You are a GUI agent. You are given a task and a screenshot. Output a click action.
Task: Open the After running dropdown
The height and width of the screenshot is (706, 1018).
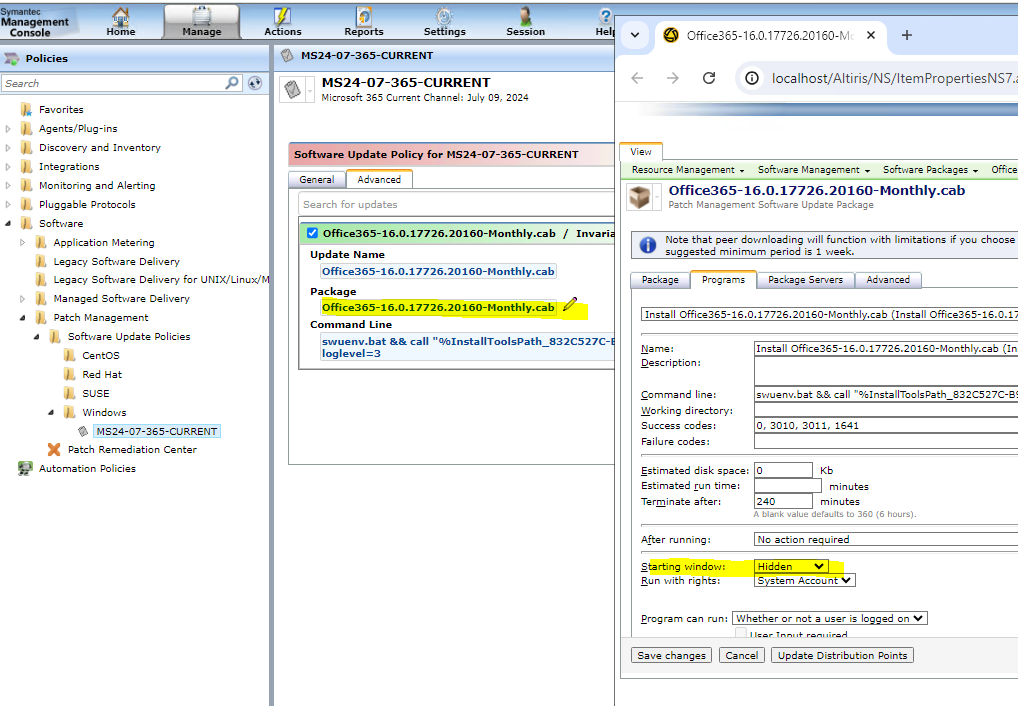pyautogui.click(x=886, y=539)
